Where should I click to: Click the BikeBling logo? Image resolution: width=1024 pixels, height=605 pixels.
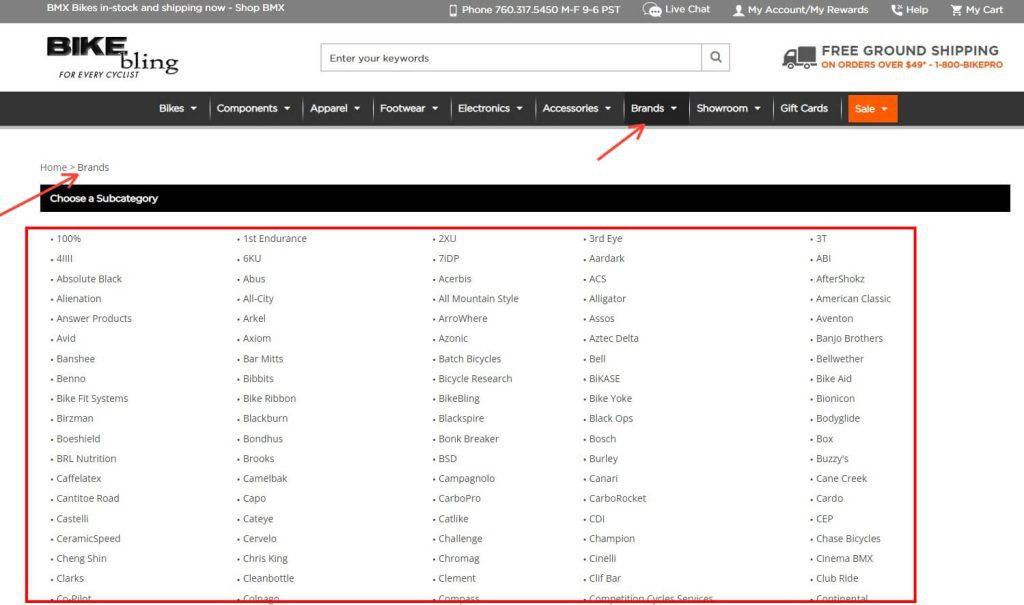click(x=111, y=57)
